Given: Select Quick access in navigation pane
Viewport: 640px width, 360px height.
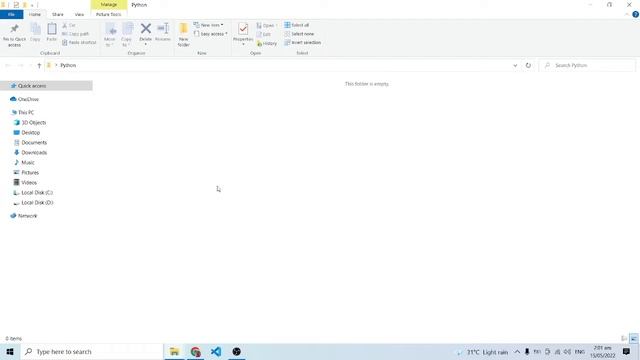Looking at the screenshot, I should (x=47, y=86).
